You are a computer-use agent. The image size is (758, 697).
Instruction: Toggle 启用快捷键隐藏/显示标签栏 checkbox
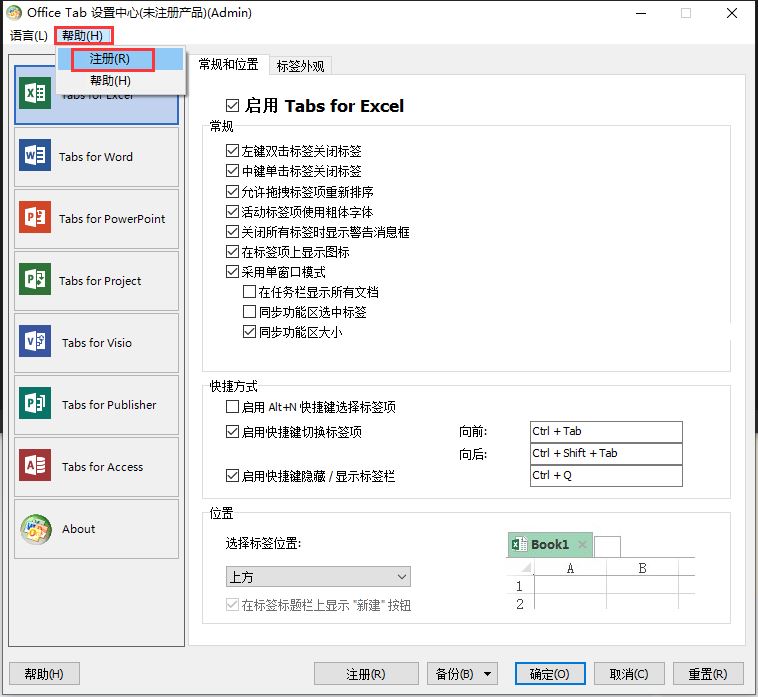click(x=233, y=476)
